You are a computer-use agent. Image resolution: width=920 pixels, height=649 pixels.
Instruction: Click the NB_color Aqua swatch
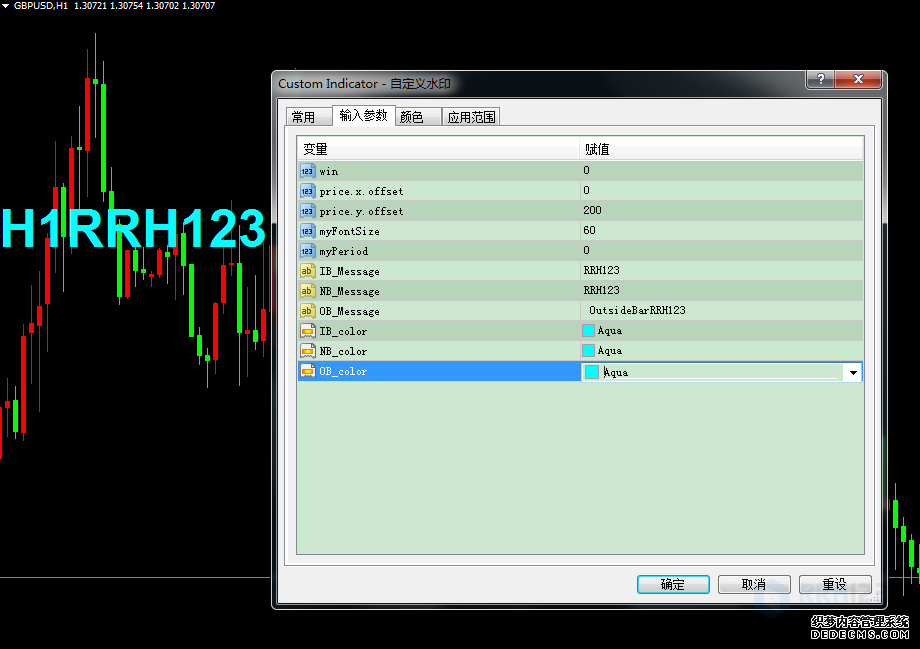coord(588,350)
